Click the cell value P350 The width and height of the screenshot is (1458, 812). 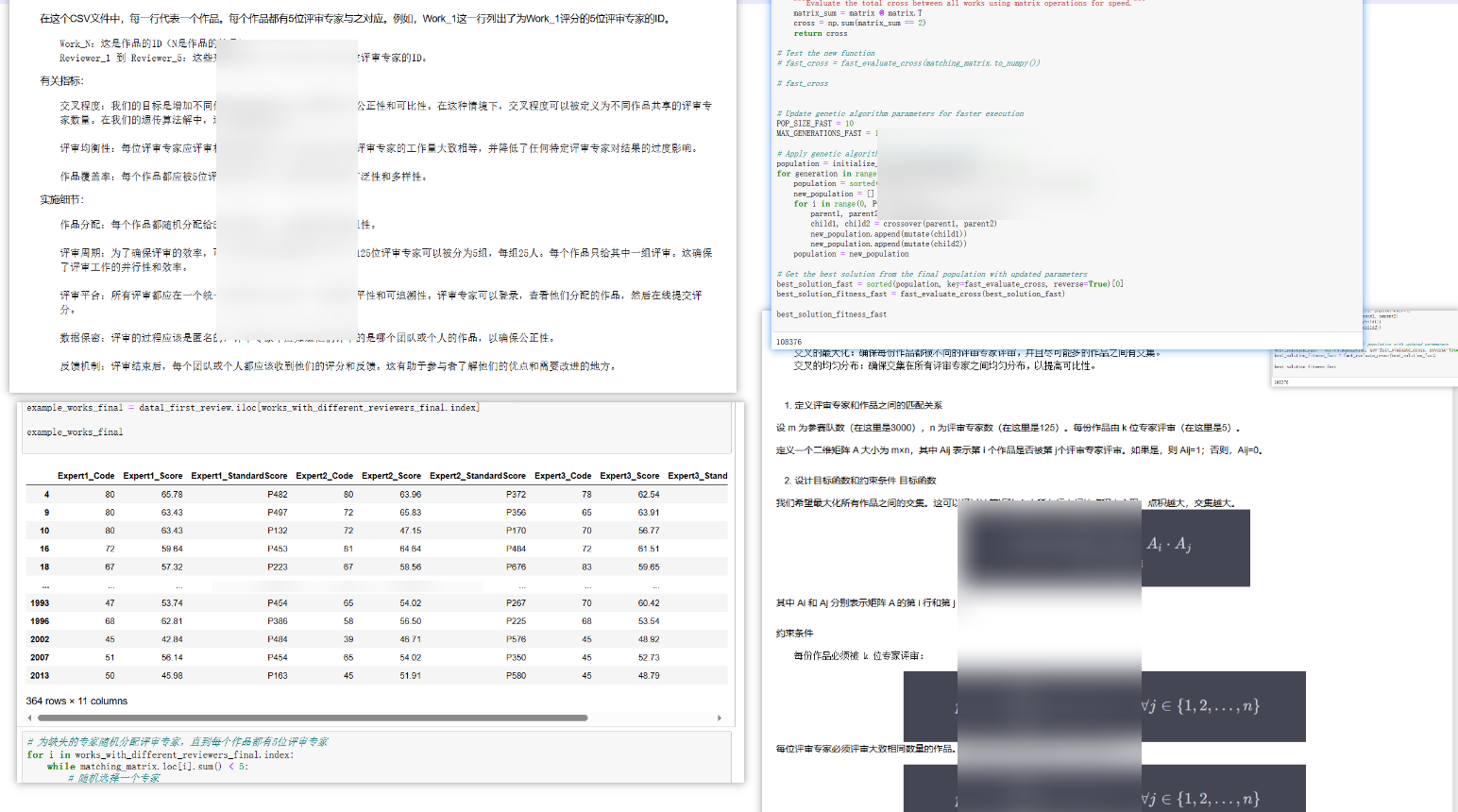(x=516, y=657)
